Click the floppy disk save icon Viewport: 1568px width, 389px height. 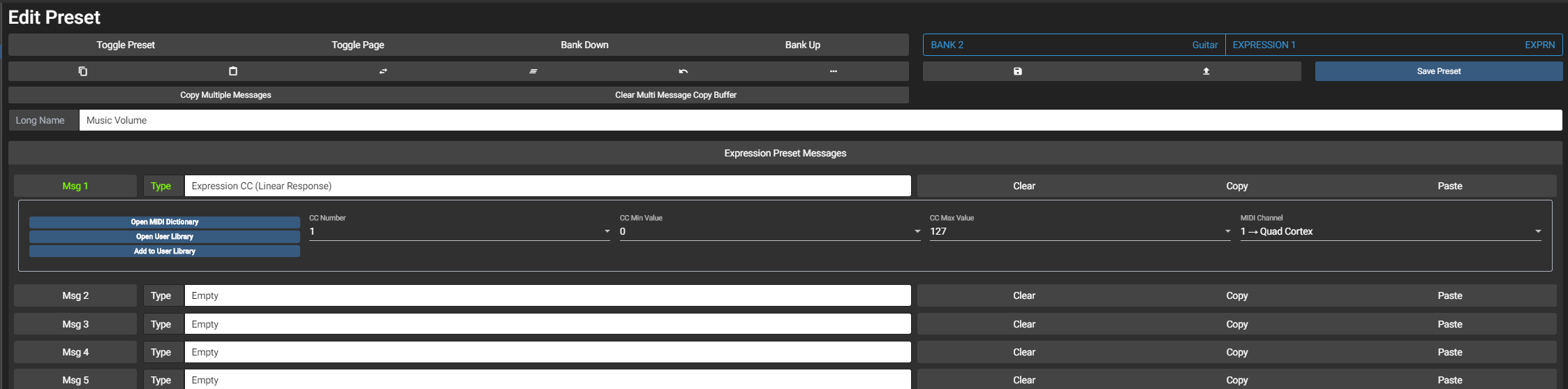(x=1017, y=71)
